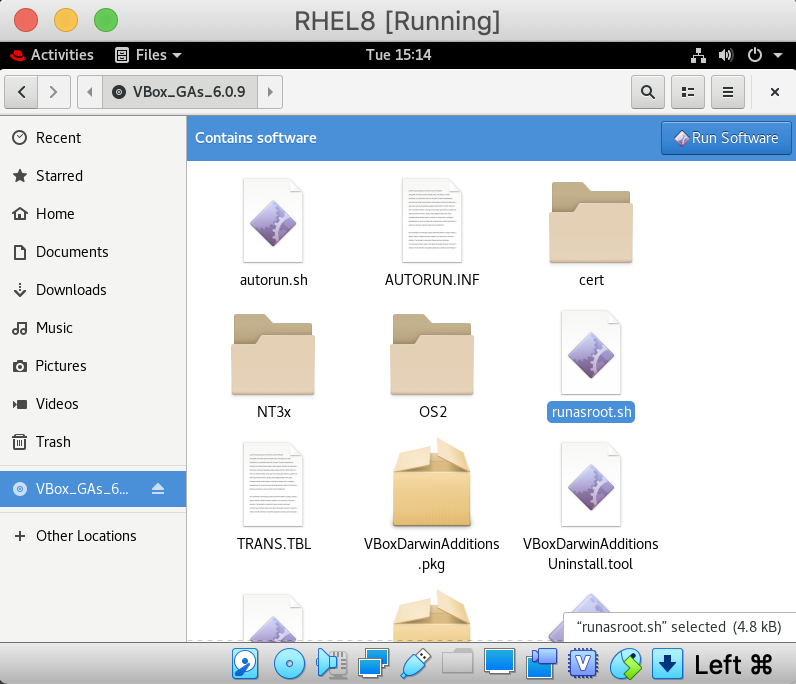Viewport: 796px width, 684px height.
Task: Open the Files application menu
Action: [148, 55]
